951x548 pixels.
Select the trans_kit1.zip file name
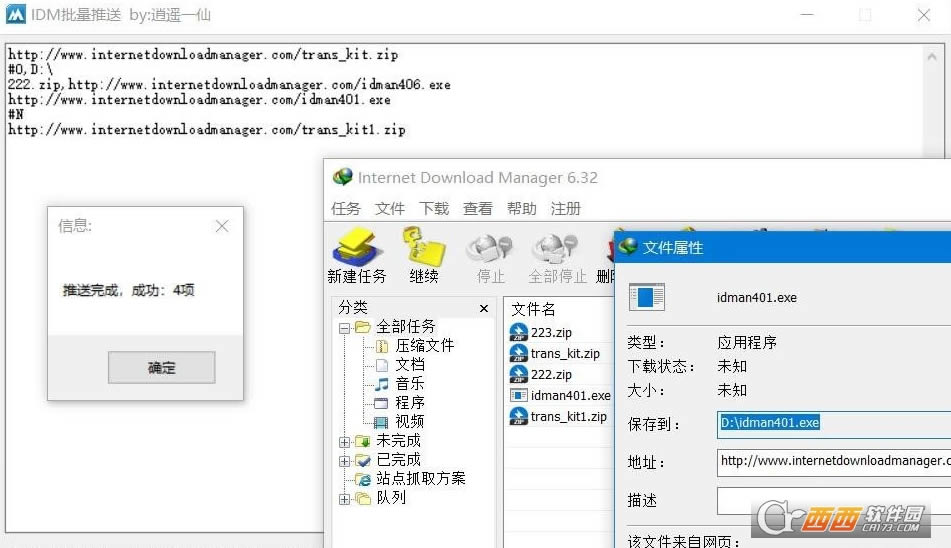pos(569,416)
